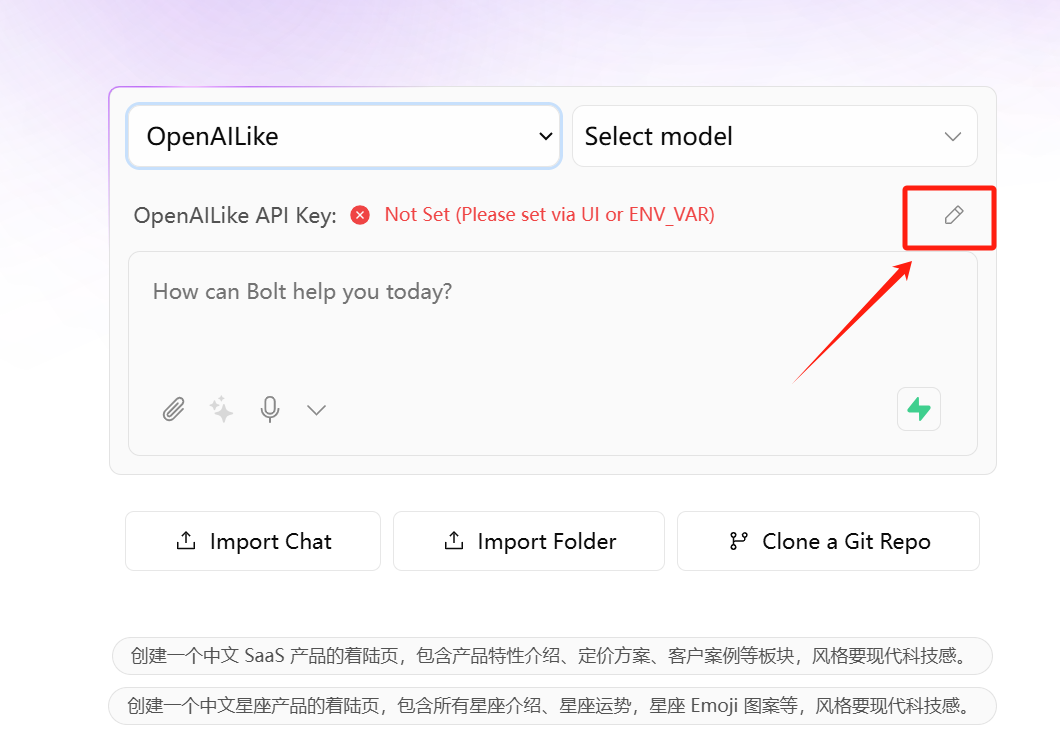Click the paperclip attach file icon
Screen dimensions: 1060x735
click(174, 409)
